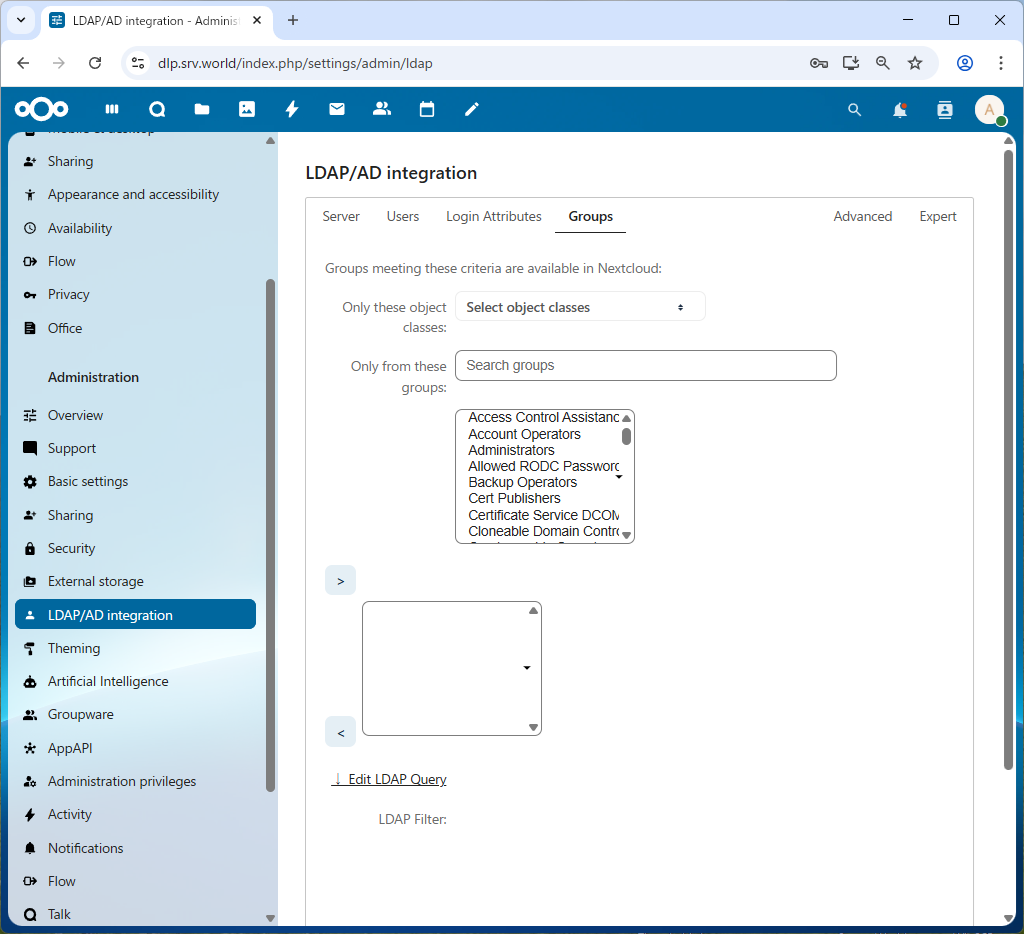Switch to the Users tab

[402, 216]
